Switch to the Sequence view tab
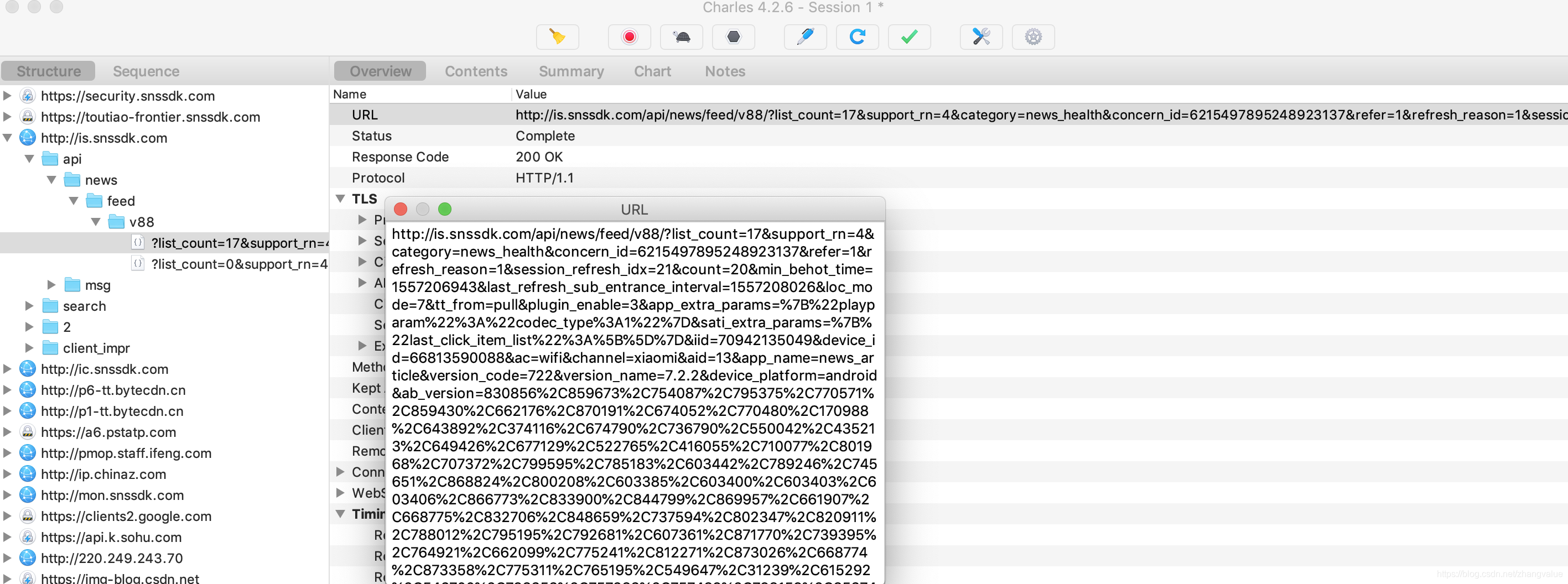This screenshot has height=584, width=1568. click(146, 71)
